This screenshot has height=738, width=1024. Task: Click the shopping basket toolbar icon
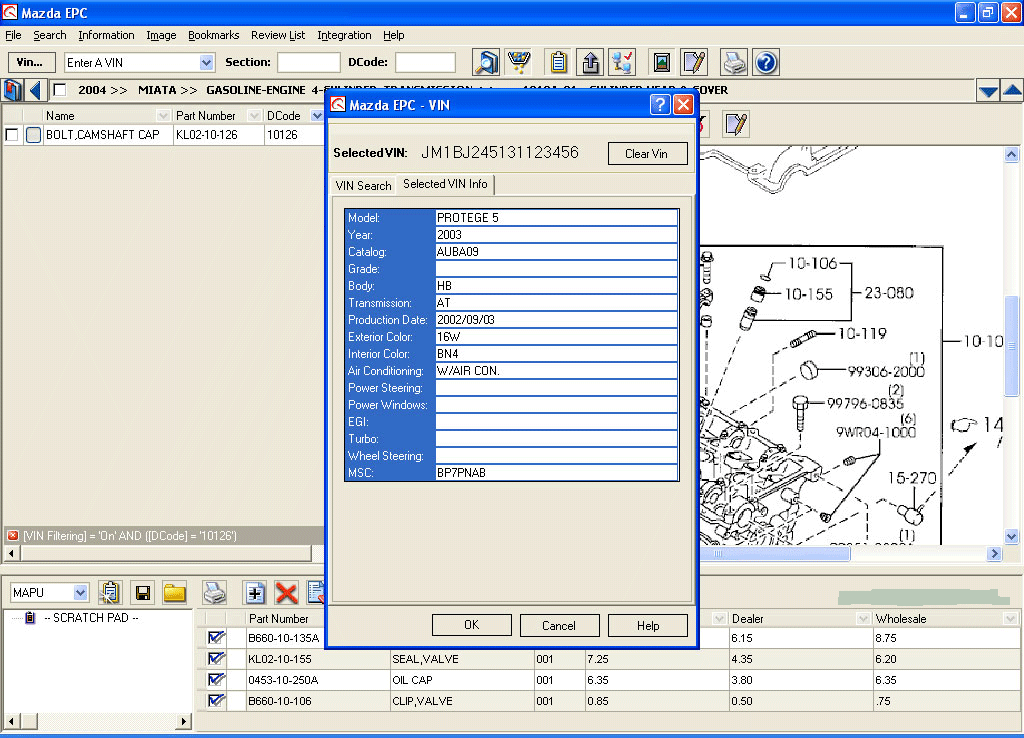click(x=519, y=63)
